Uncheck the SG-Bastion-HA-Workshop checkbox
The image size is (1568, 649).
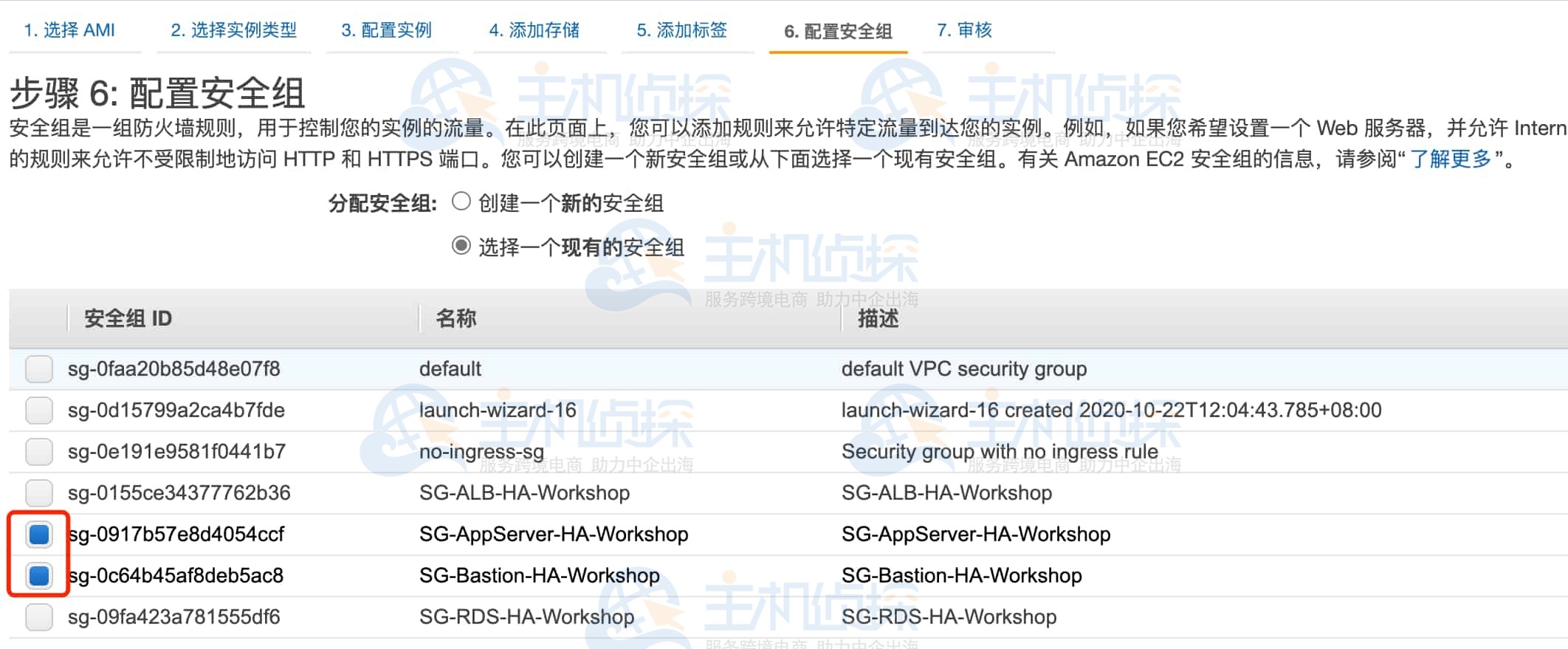[x=39, y=575]
